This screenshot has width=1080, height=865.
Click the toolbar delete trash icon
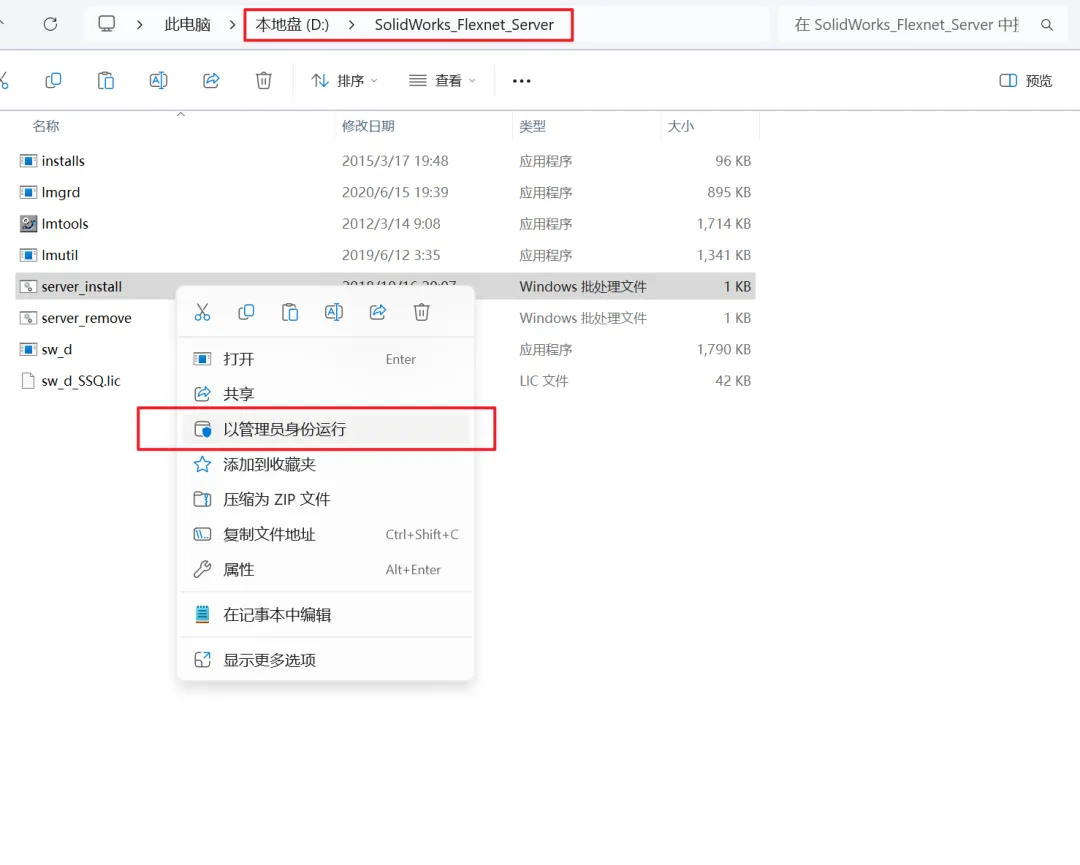pos(264,81)
